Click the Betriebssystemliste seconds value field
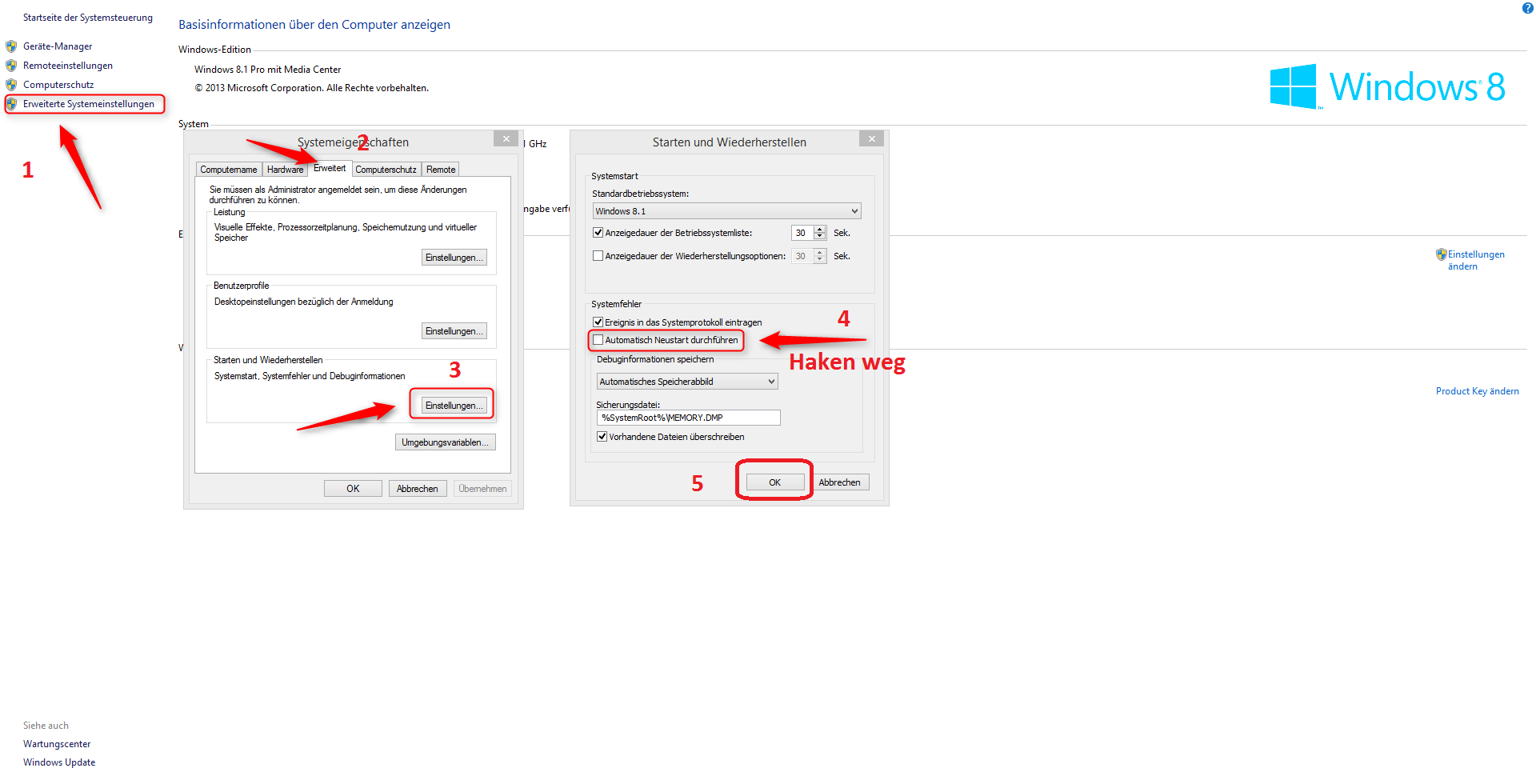The height and width of the screenshot is (784, 1536). click(x=802, y=233)
